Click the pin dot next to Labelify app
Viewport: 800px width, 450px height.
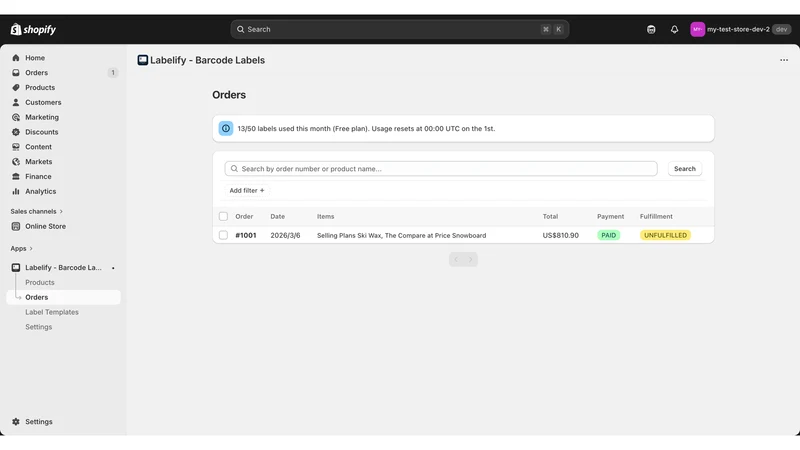[x=113, y=268]
